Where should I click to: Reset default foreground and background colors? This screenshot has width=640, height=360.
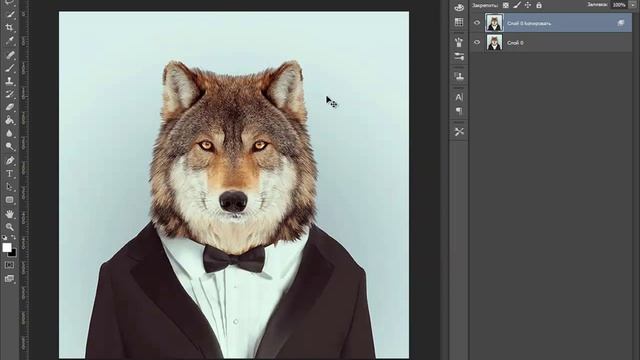click(x=4, y=237)
